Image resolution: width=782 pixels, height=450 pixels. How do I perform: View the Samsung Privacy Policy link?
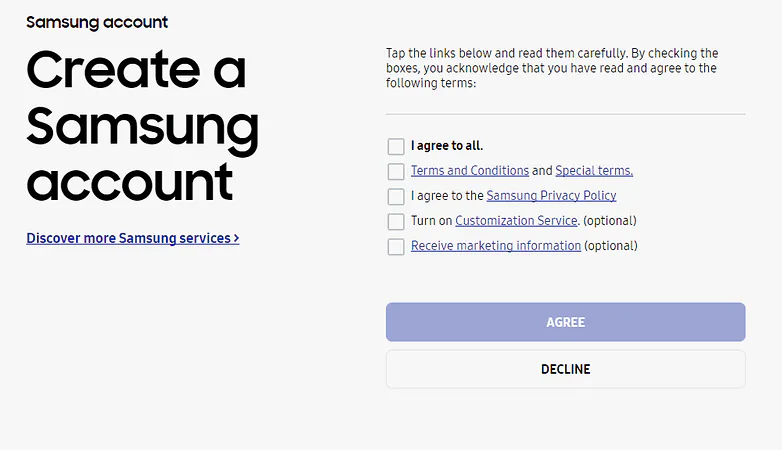pos(551,196)
